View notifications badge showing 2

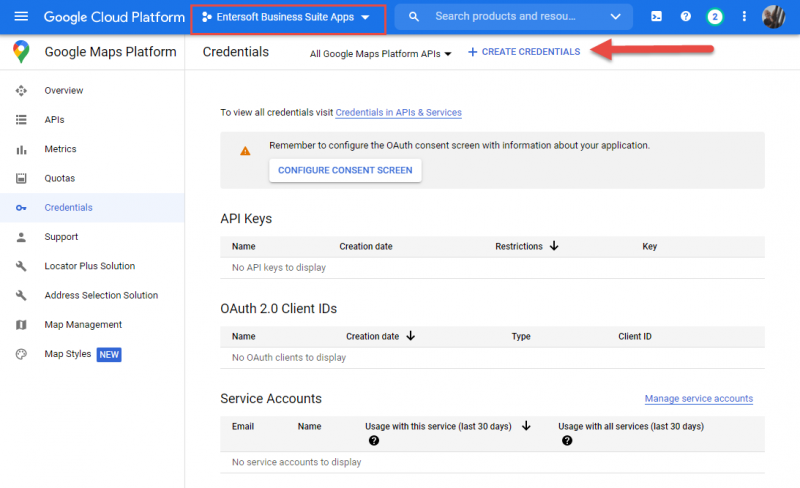tap(715, 17)
